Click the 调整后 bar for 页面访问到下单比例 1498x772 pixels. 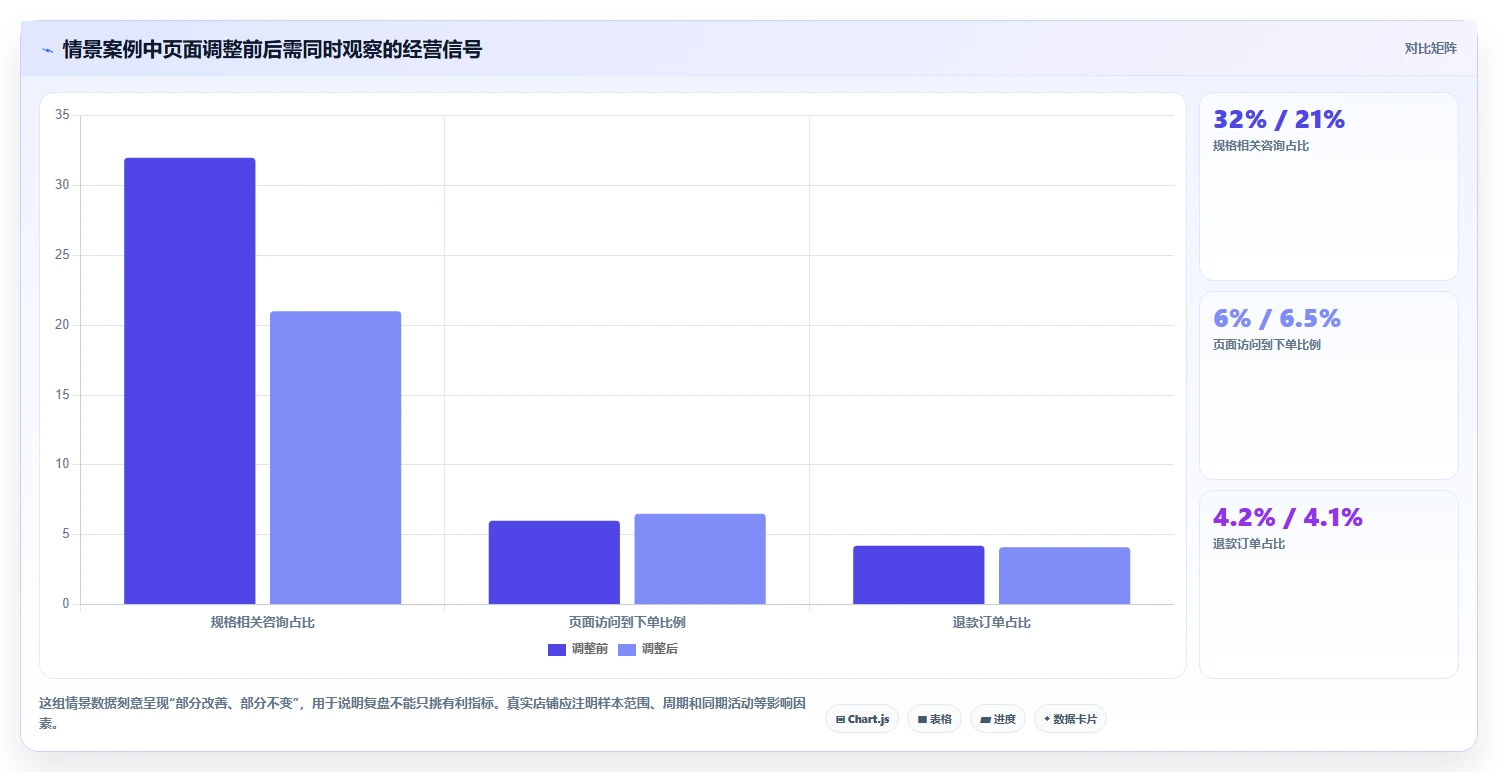tap(700, 559)
